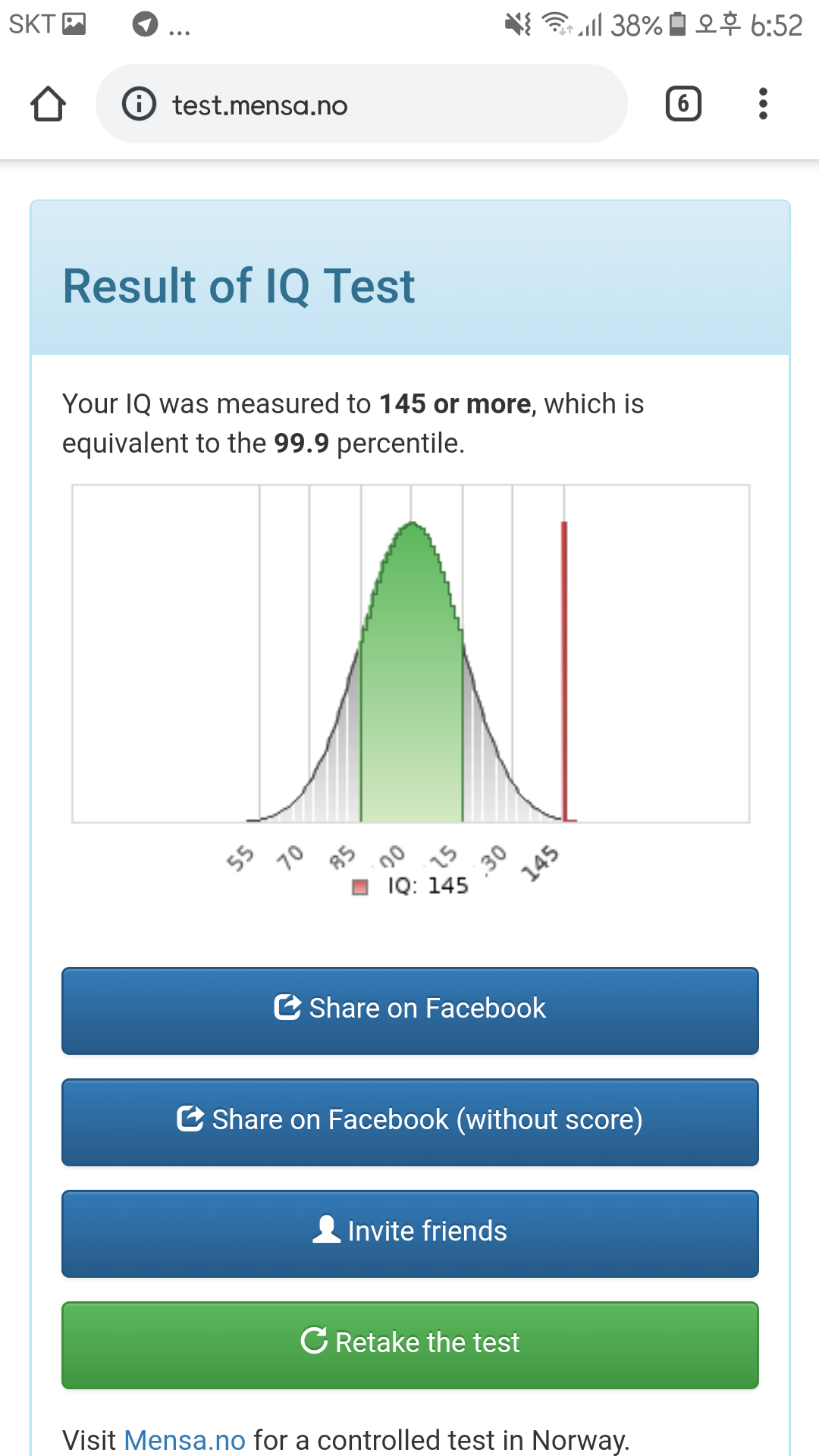Screen dimensions: 819x1456
Task: Open the Mensa.no link
Action: [184, 1439]
